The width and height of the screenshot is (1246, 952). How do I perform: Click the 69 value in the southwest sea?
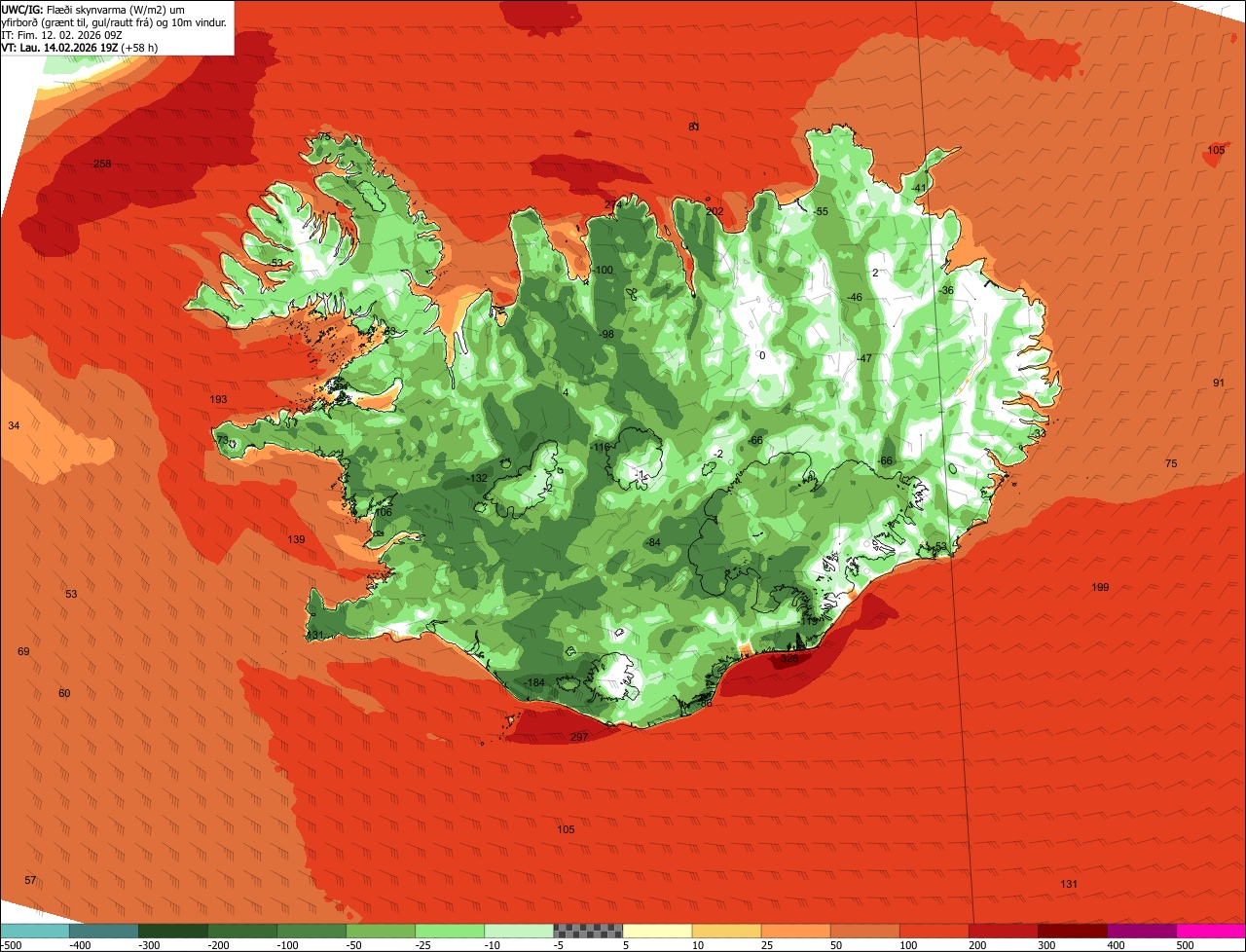pyautogui.click(x=24, y=651)
